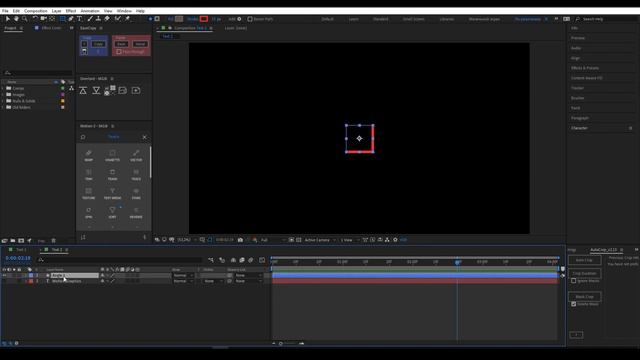Open the Active Camera dropdown
The width and height of the screenshot is (640, 360).
pyautogui.click(x=320, y=240)
